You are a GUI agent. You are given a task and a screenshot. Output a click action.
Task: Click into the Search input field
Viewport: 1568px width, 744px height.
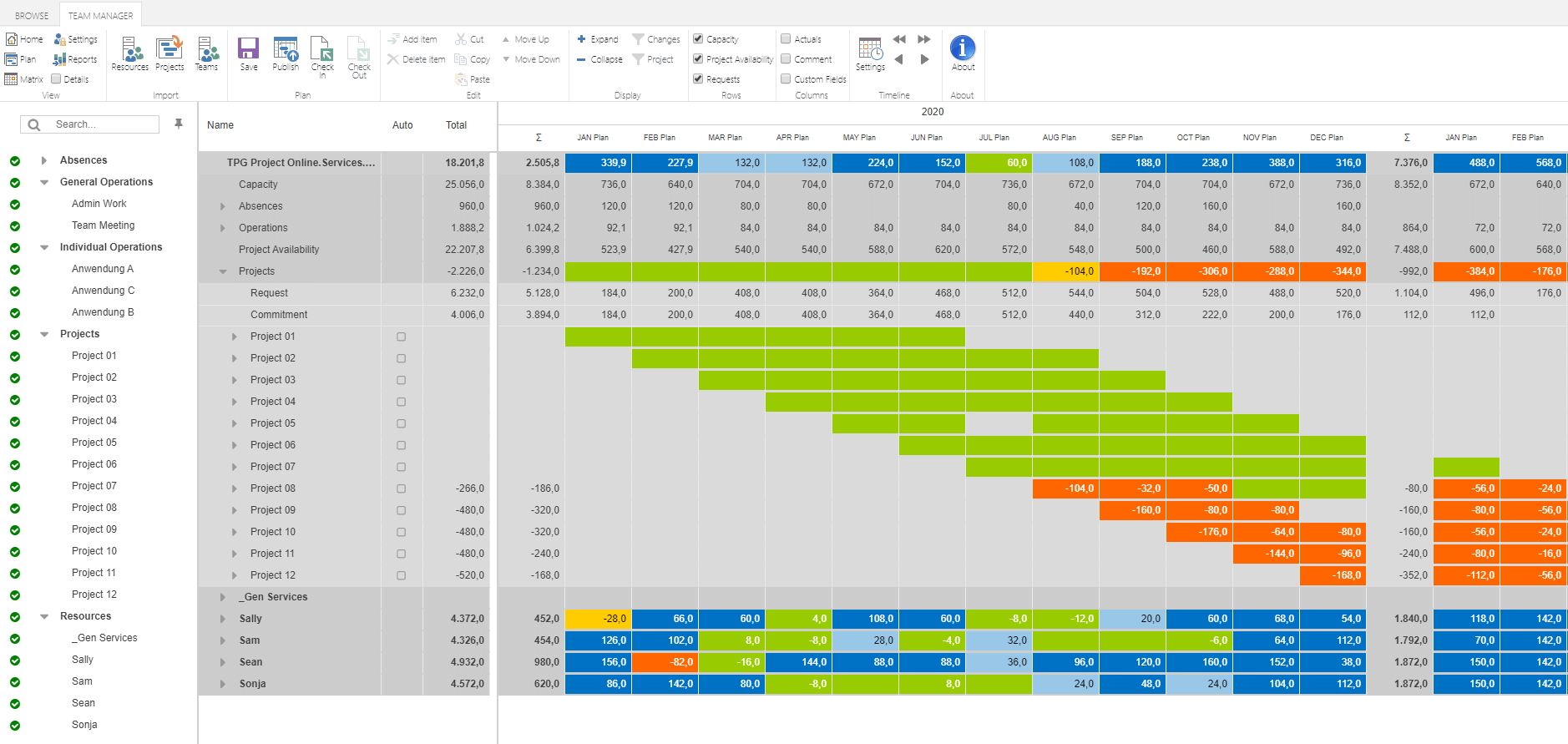(x=100, y=124)
